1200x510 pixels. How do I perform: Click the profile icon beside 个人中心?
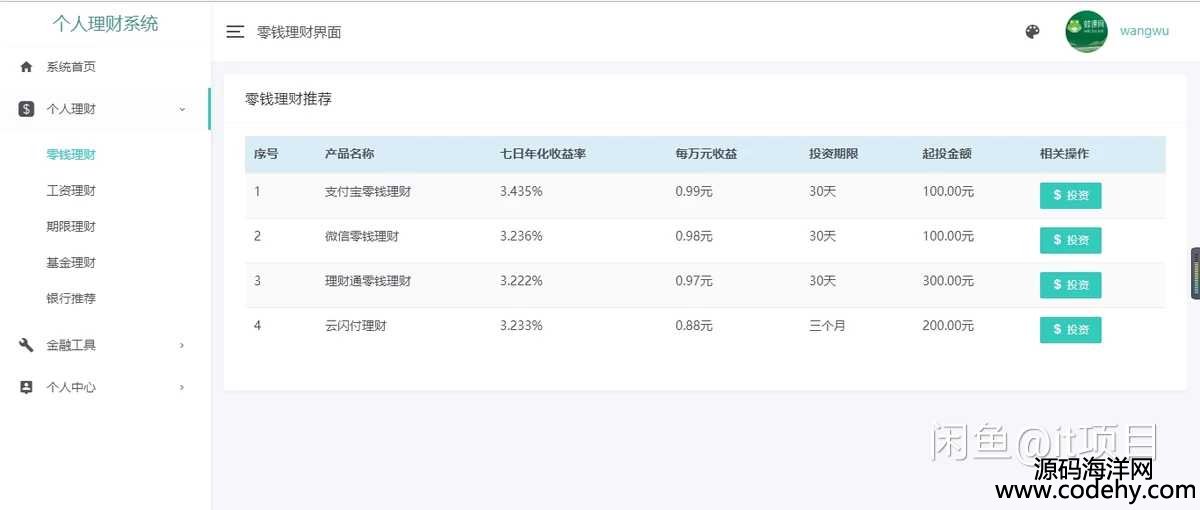click(27, 387)
